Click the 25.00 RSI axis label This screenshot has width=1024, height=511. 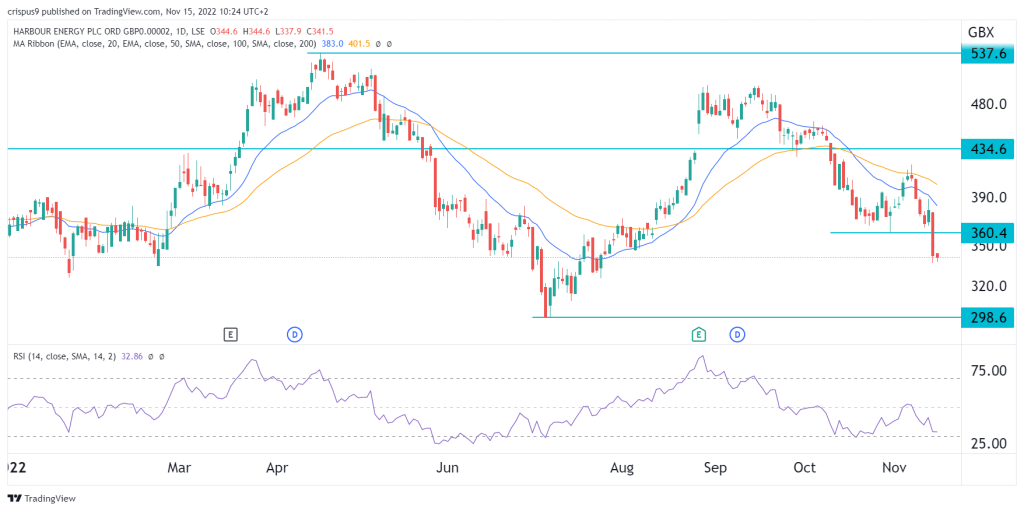(987, 444)
